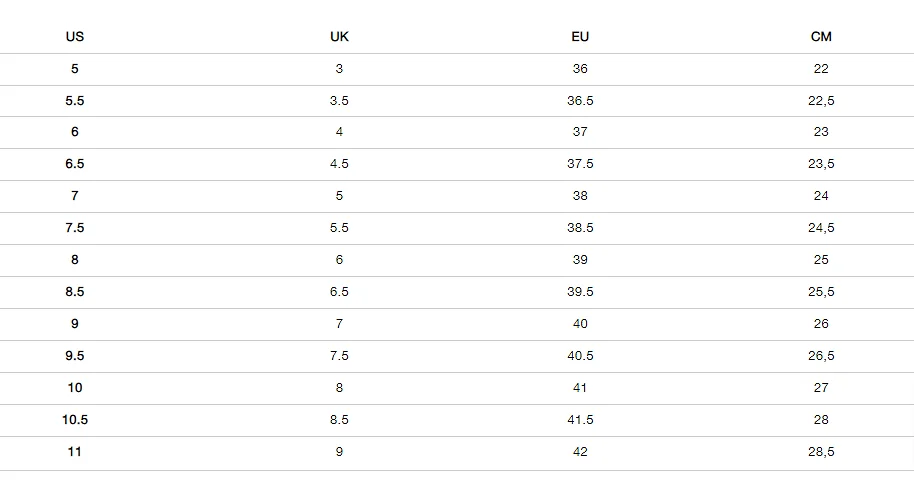
Task: Click the US column header
Action: click(75, 37)
